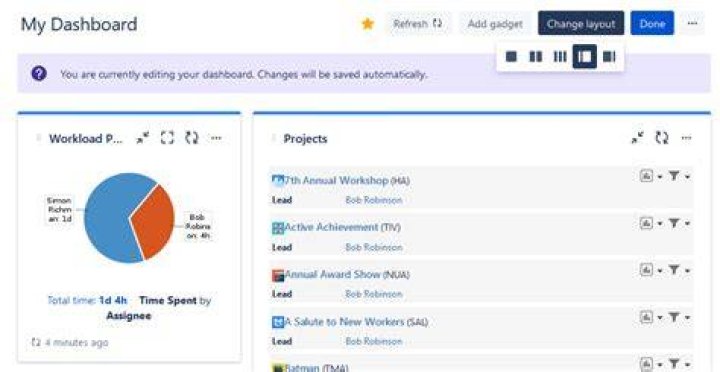This screenshot has height=372, width=720.
Task: Open the 7th Annual Workshop project
Action: 347,180
